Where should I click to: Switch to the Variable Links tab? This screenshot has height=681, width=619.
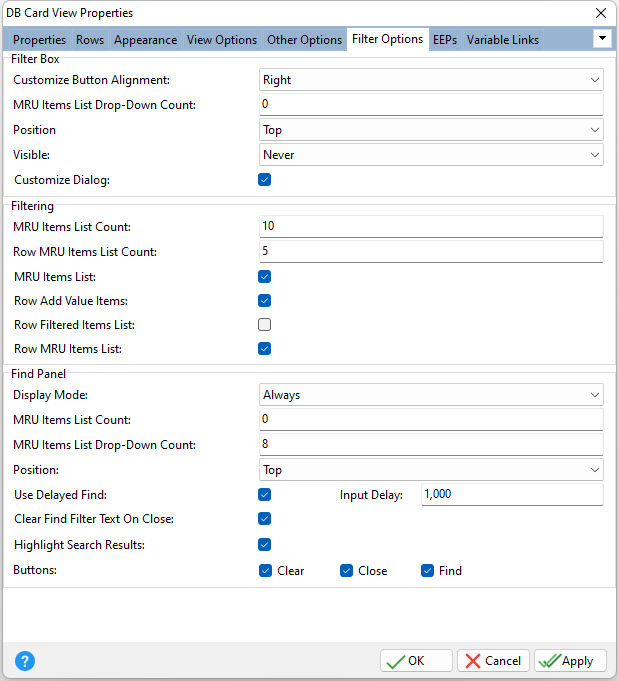(x=503, y=40)
